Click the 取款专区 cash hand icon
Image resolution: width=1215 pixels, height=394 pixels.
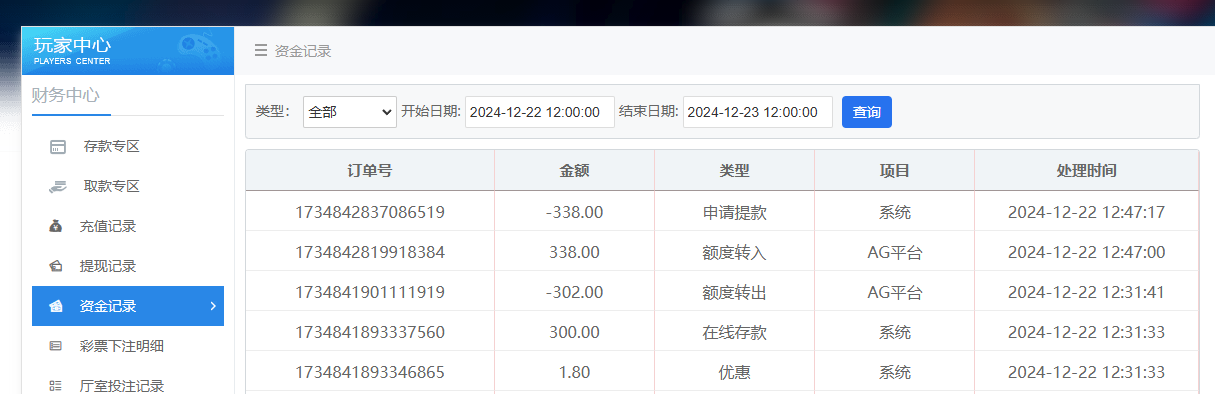click(x=57, y=186)
